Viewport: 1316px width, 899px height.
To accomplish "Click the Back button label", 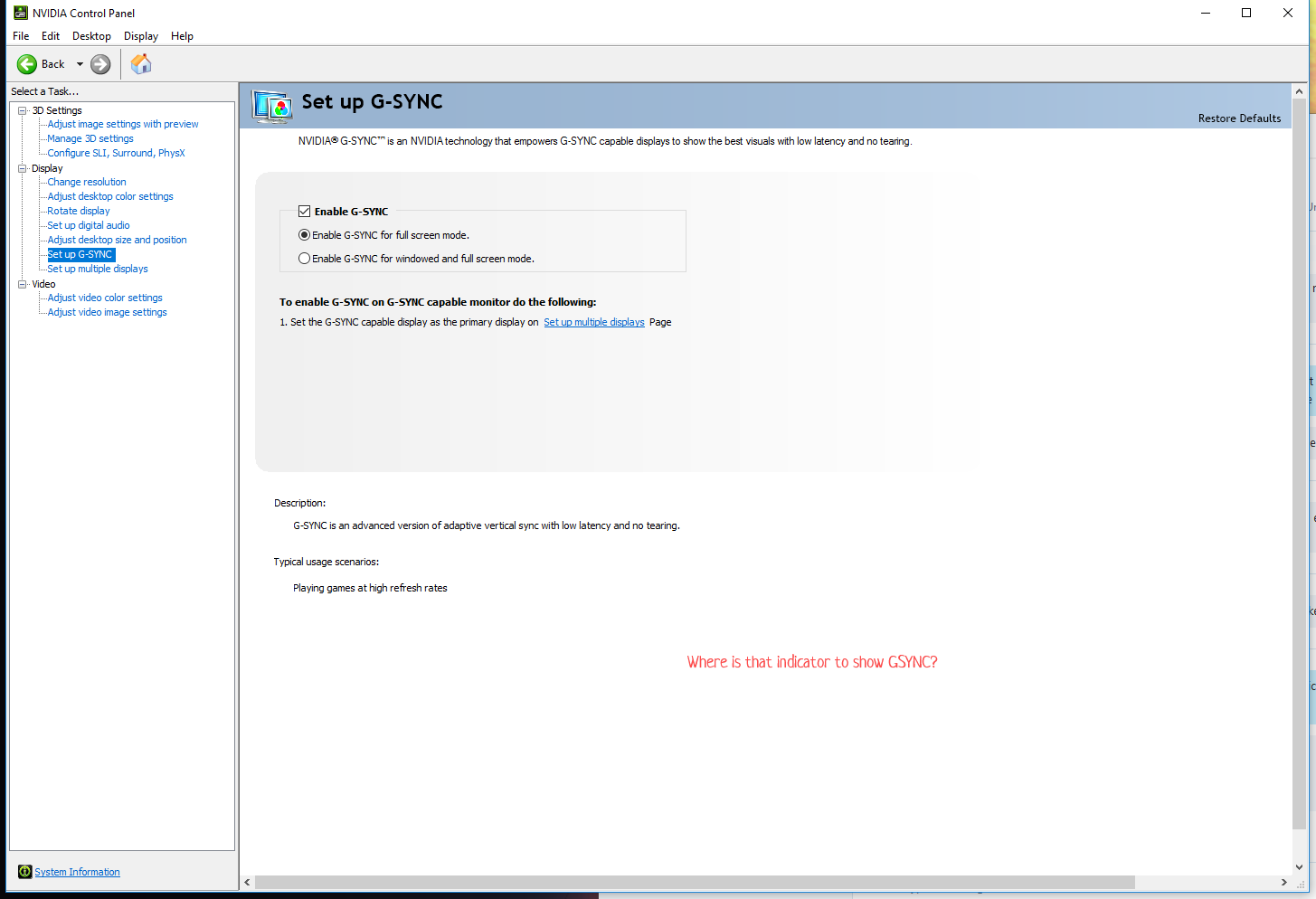I will click(53, 64).
